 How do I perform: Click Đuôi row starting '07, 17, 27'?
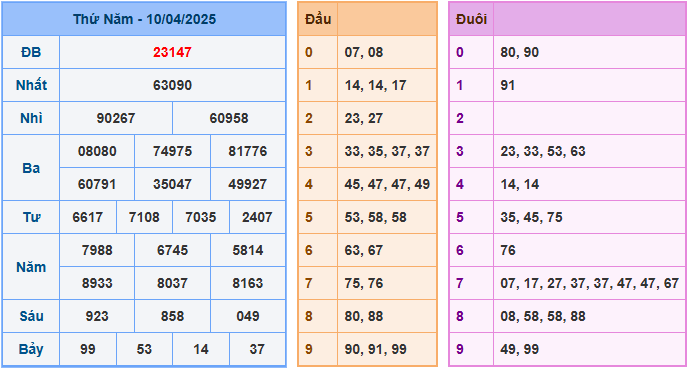(590, 283)
